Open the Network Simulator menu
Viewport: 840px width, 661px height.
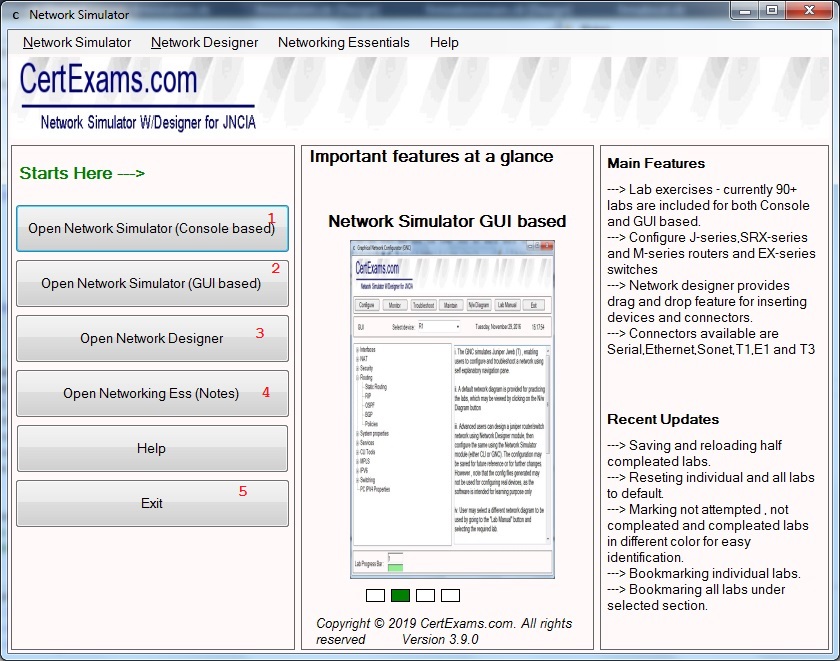click(x=77, y=42)
